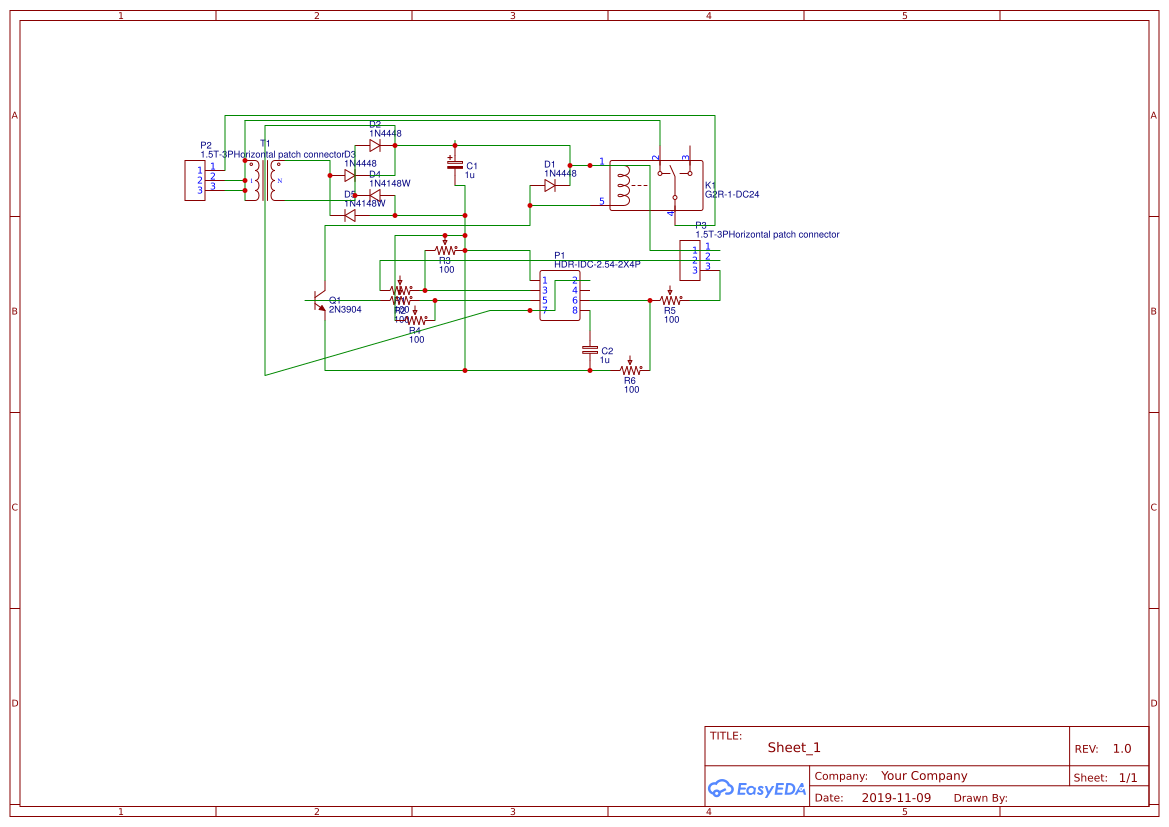The image size is (1169, 827).
Task: Click the REV 1.0 value
Action: tap(1122, 748)
